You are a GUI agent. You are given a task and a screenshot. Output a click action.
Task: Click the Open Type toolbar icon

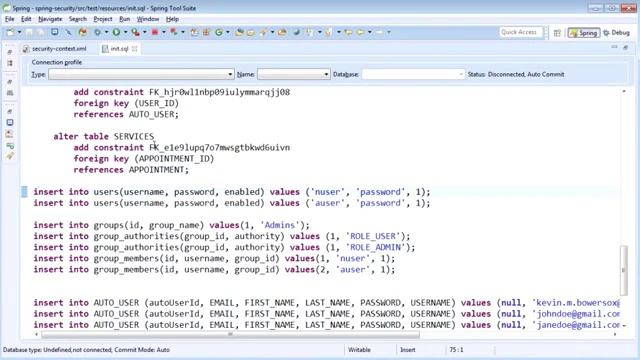click(x=239, y=32)
